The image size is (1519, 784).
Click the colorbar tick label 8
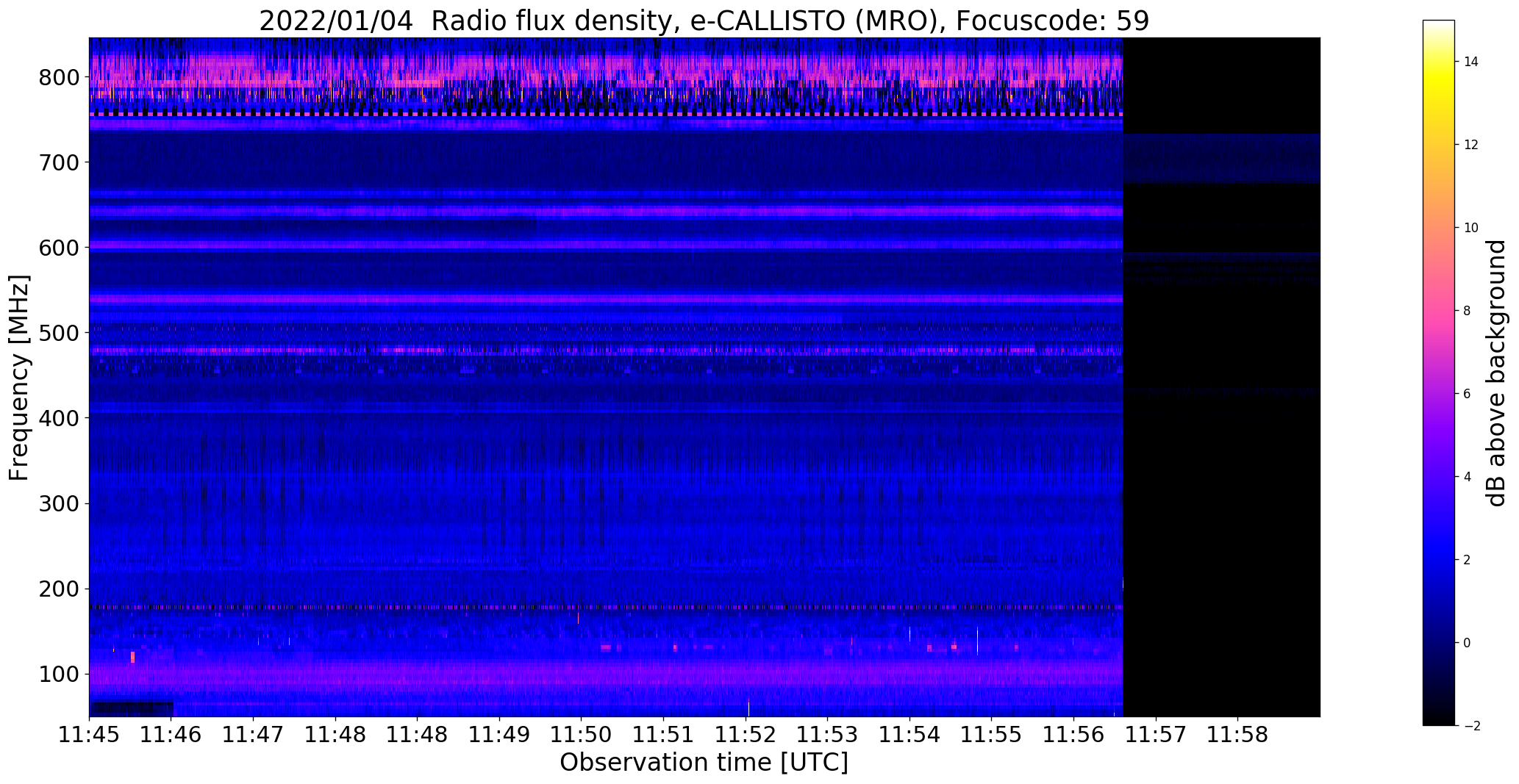(1468, 311)
